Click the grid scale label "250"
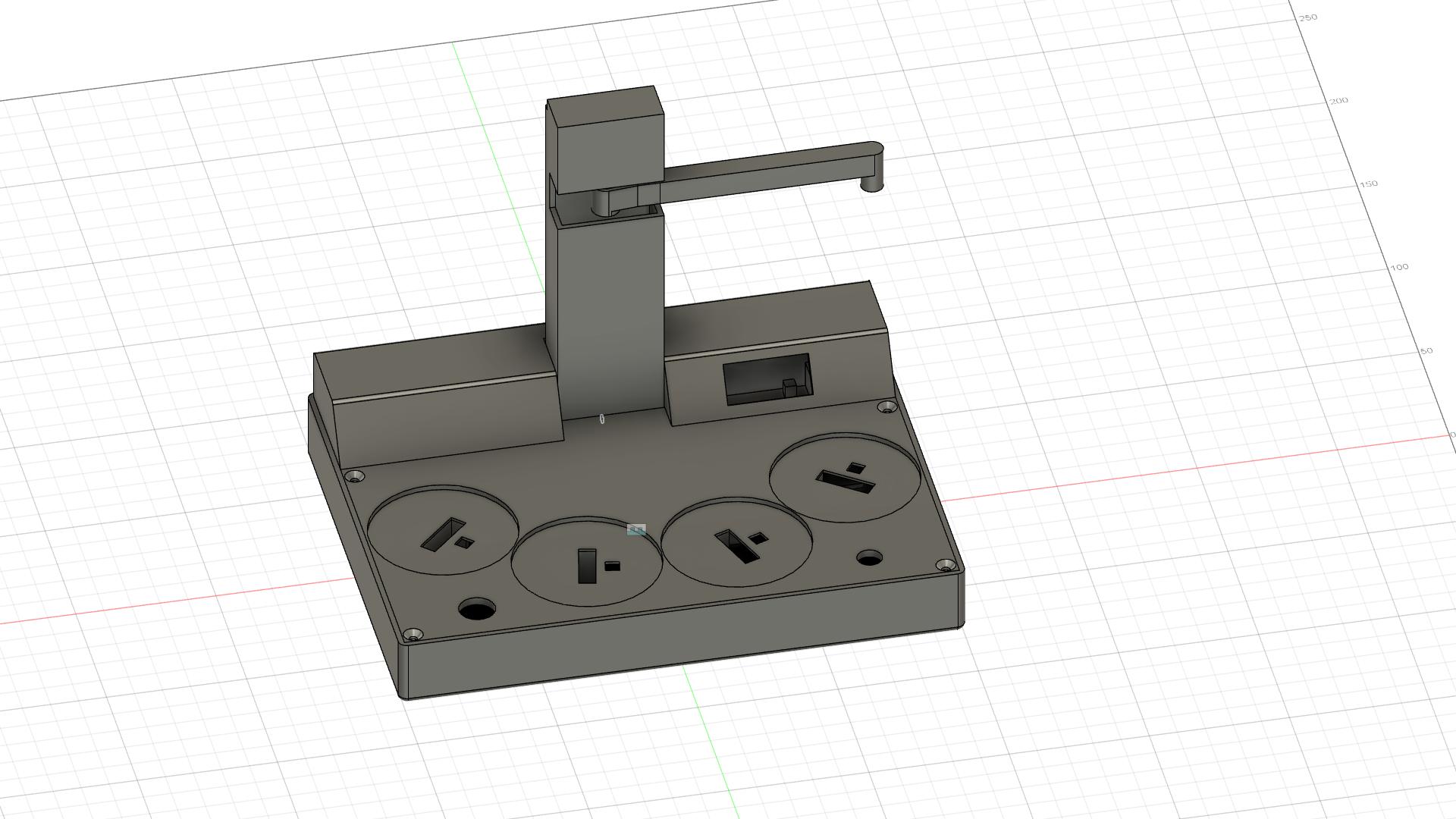 pyautogui.click(x=1308, y=17)
